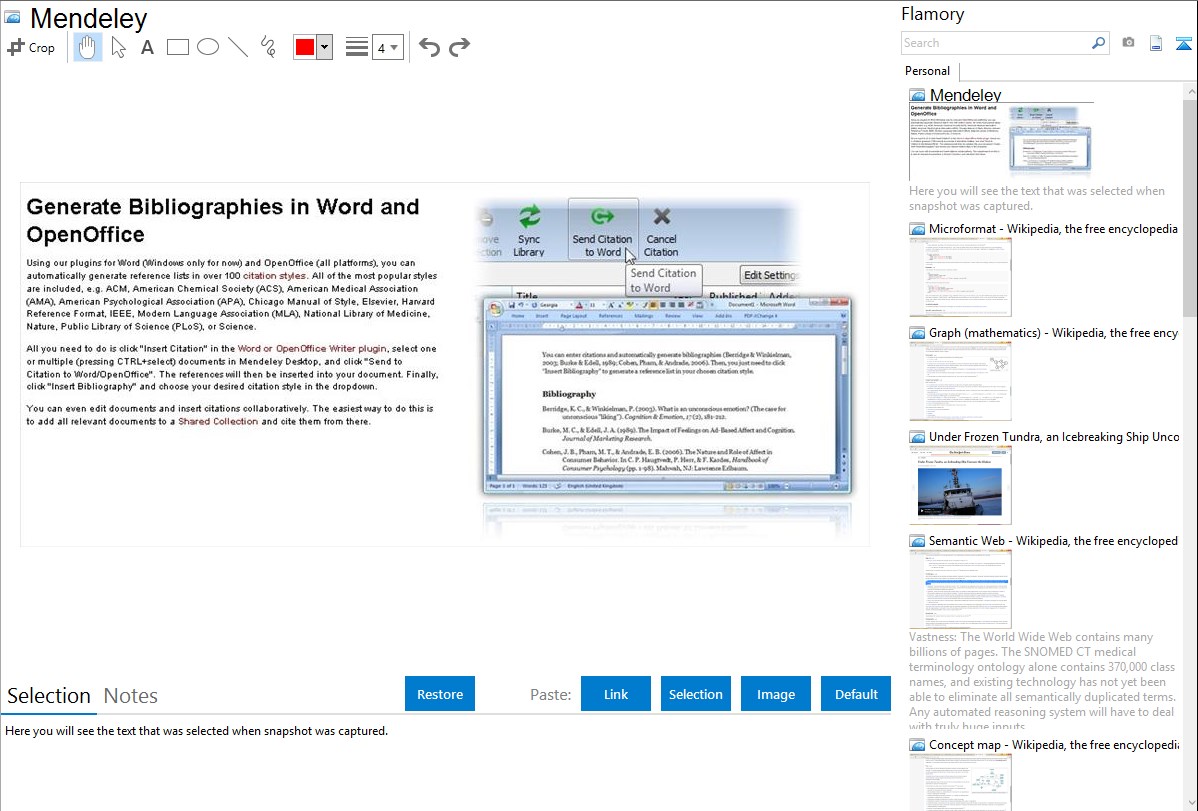Click the Restore button

click(440, 694)
